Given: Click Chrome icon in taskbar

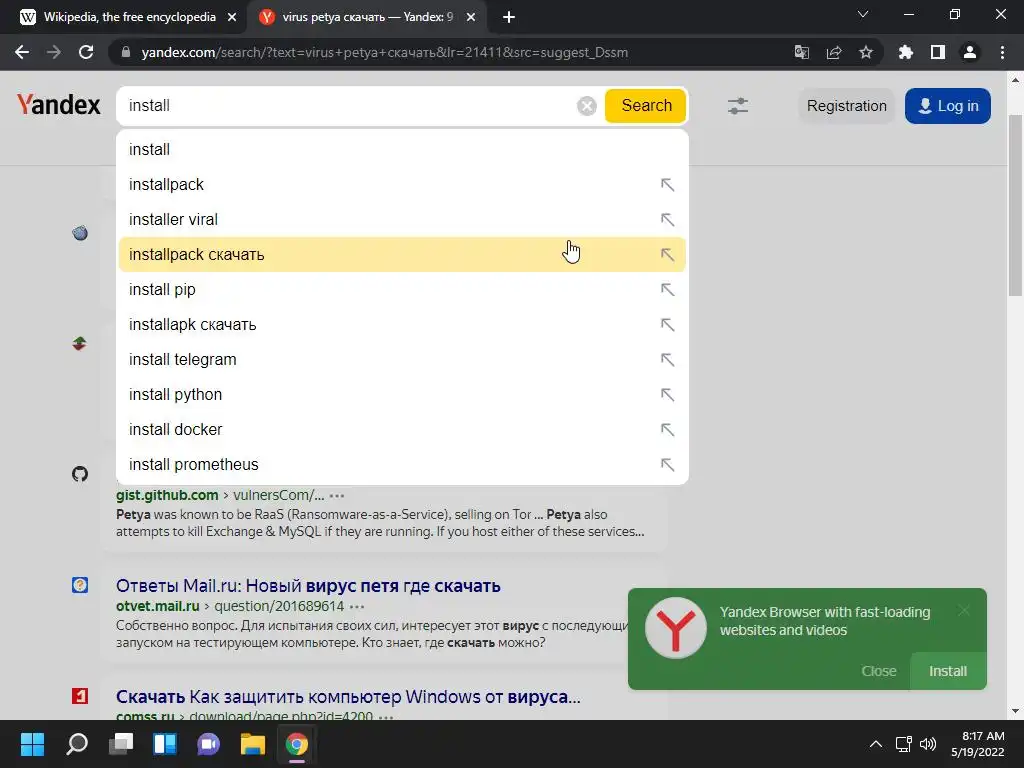Looking at the screenshot, I should pos(296,744).
